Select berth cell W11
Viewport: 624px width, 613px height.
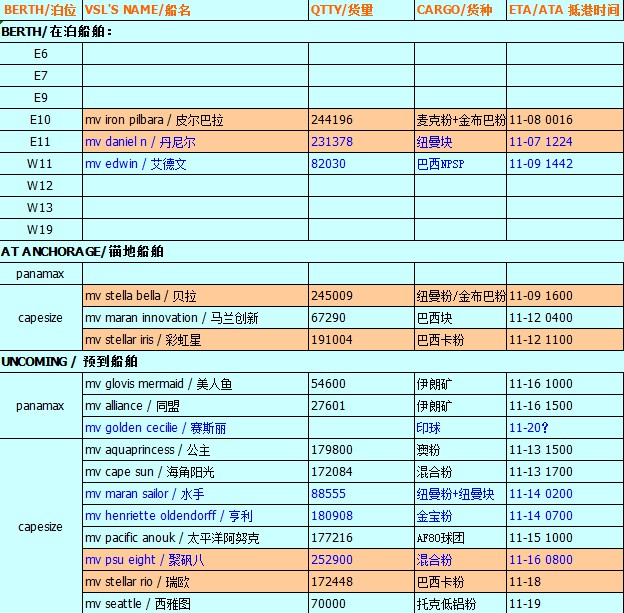[x=41, y=164]
